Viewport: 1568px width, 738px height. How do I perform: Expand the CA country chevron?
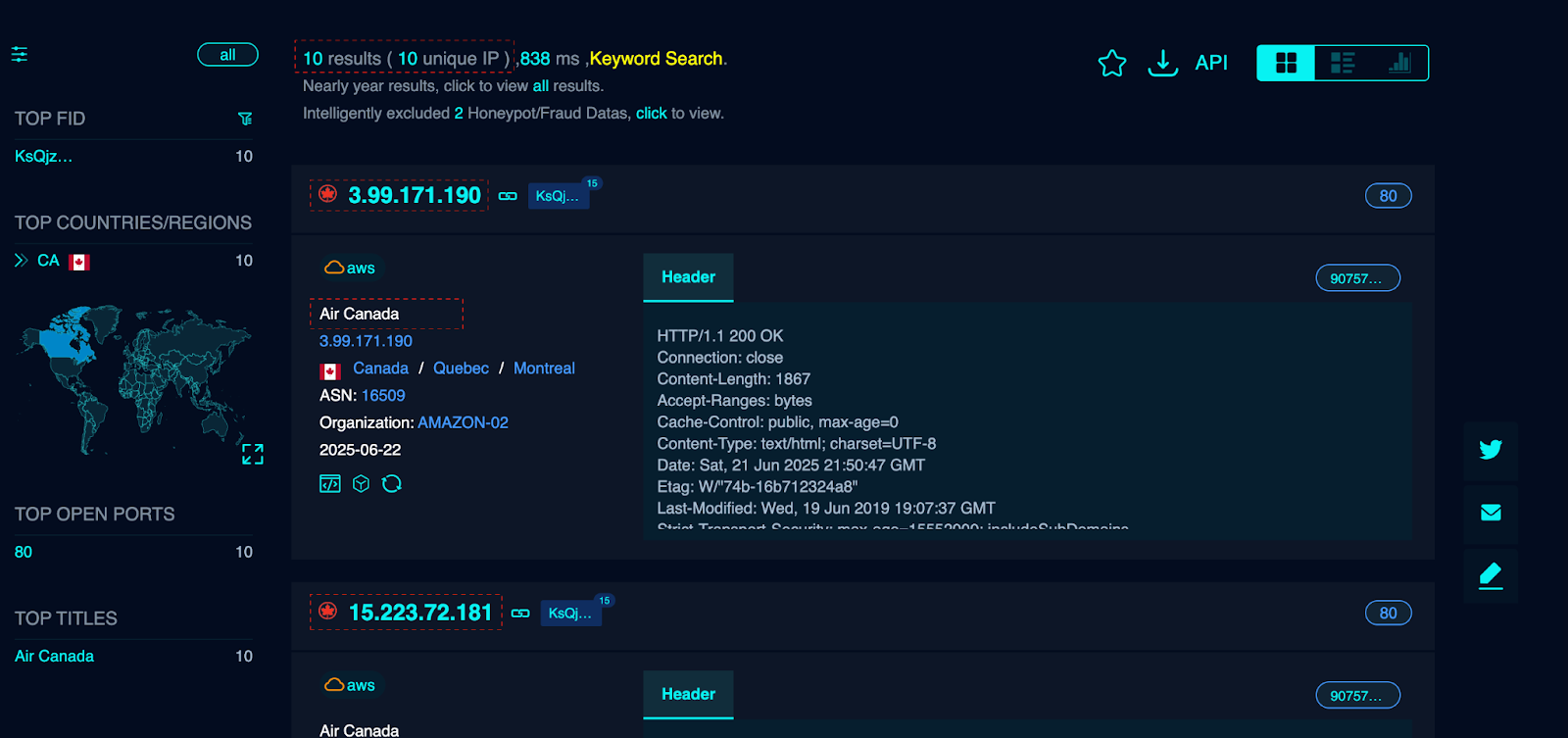(21, 261)
